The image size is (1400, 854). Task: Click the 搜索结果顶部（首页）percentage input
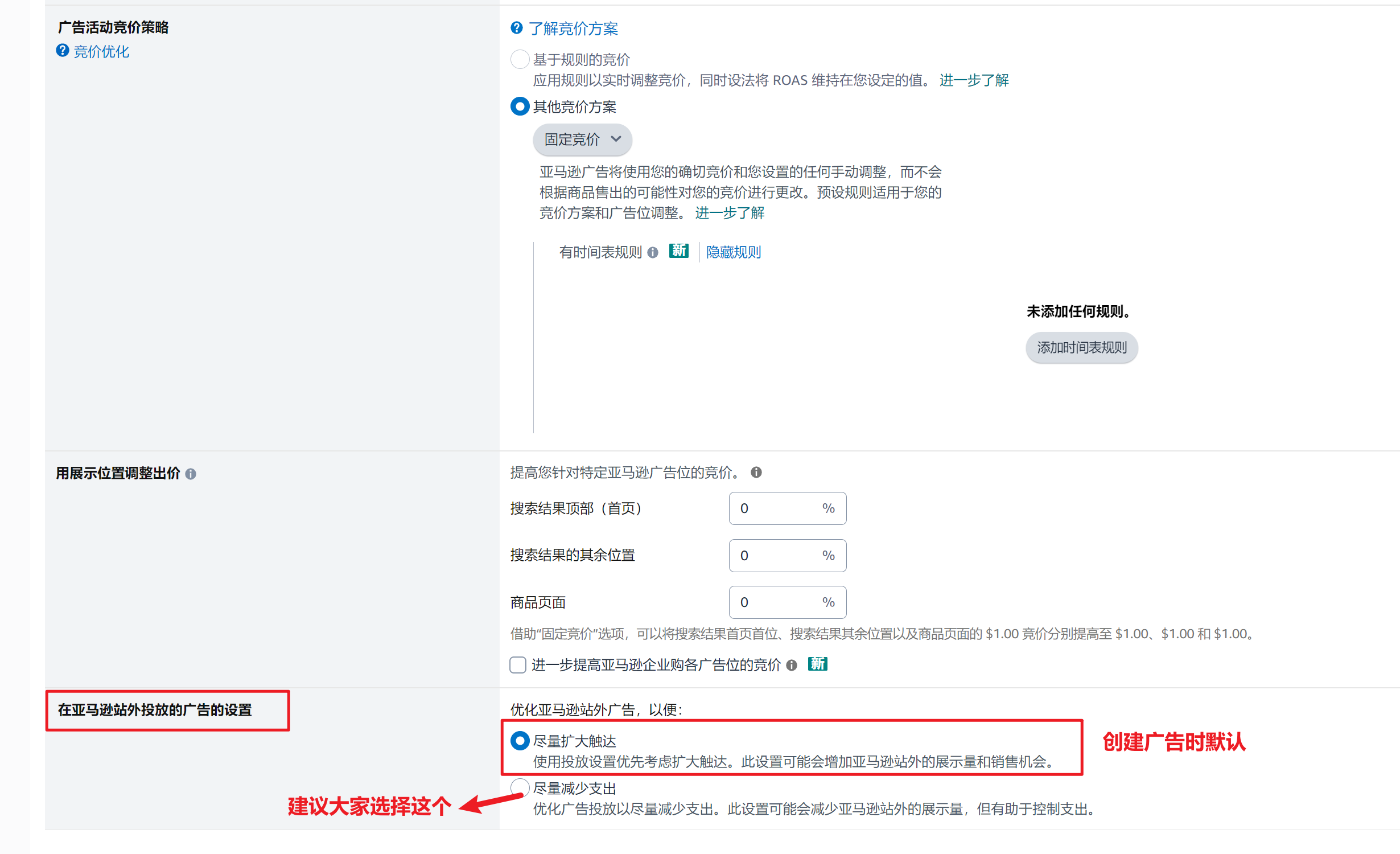pyautogui.click(x=787, y=508)
